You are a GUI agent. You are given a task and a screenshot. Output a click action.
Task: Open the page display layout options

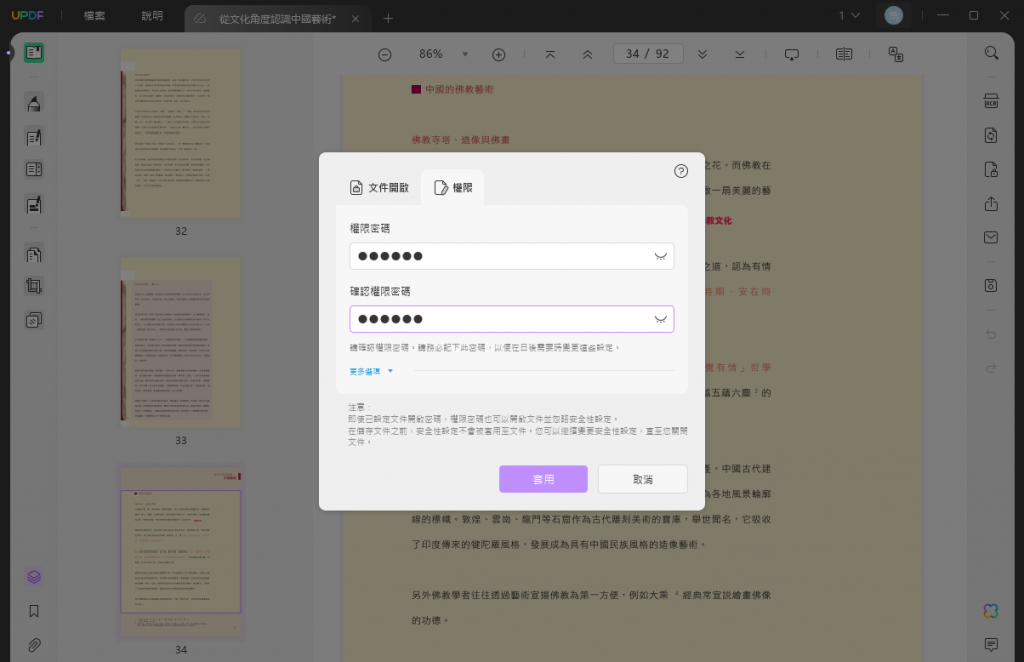coord(844,54)
